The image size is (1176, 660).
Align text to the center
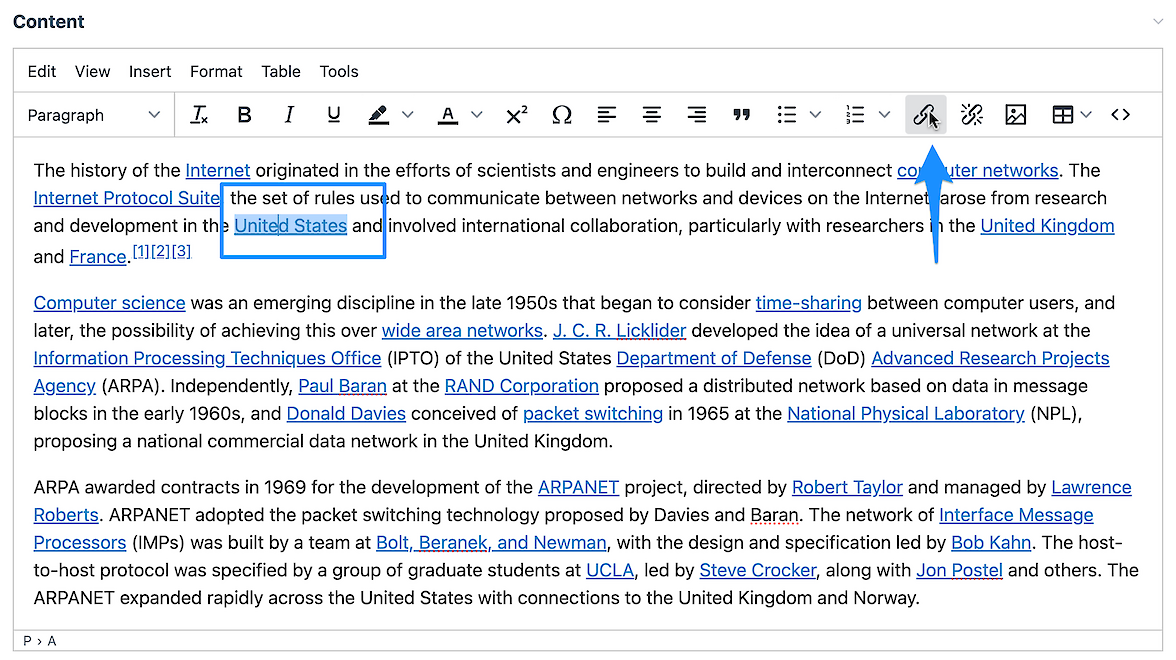[x=652, y=115]
